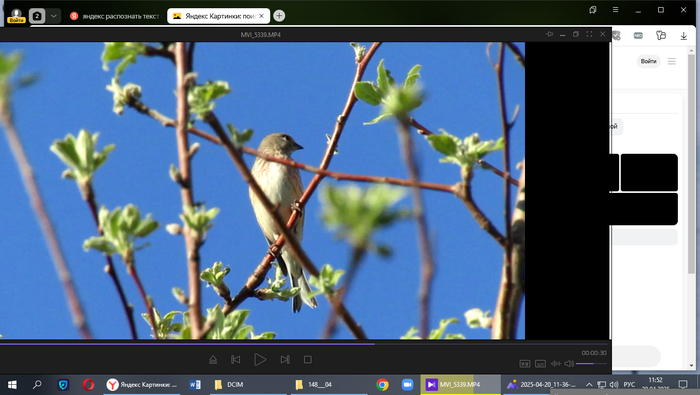Show hidden system tray icons chevron
Image resolution: width=700 pixels, height=395 pixels.
pyautogui.click(x=589, y=384)
